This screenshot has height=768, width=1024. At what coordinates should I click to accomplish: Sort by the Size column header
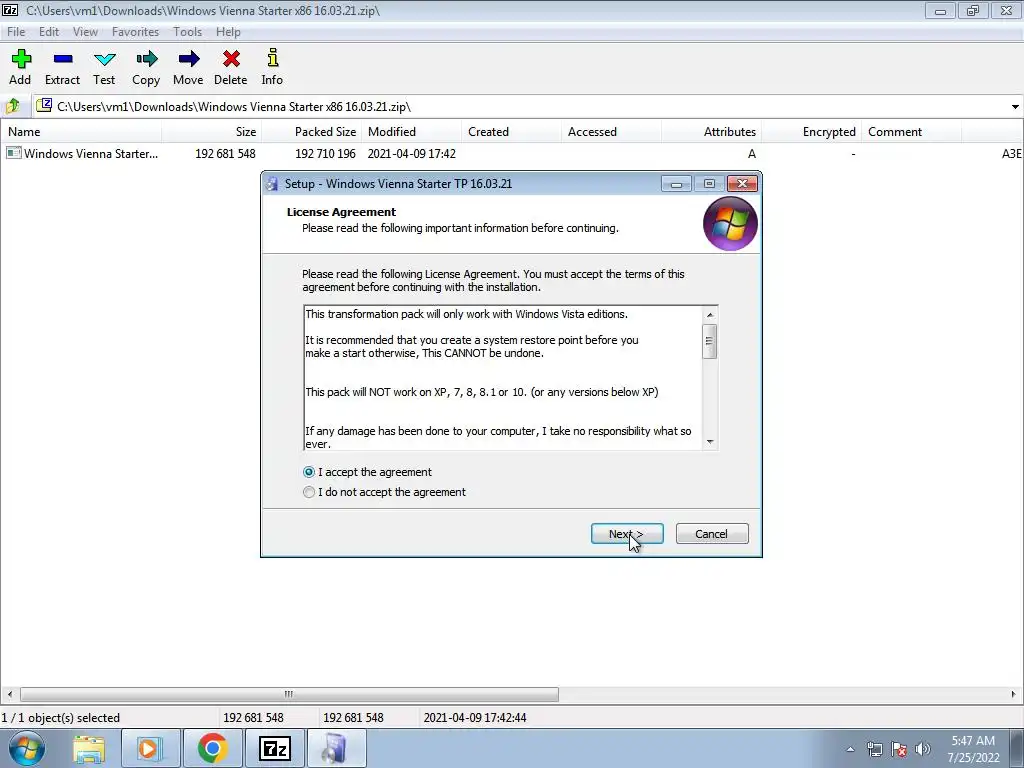(x=212, y=132)
